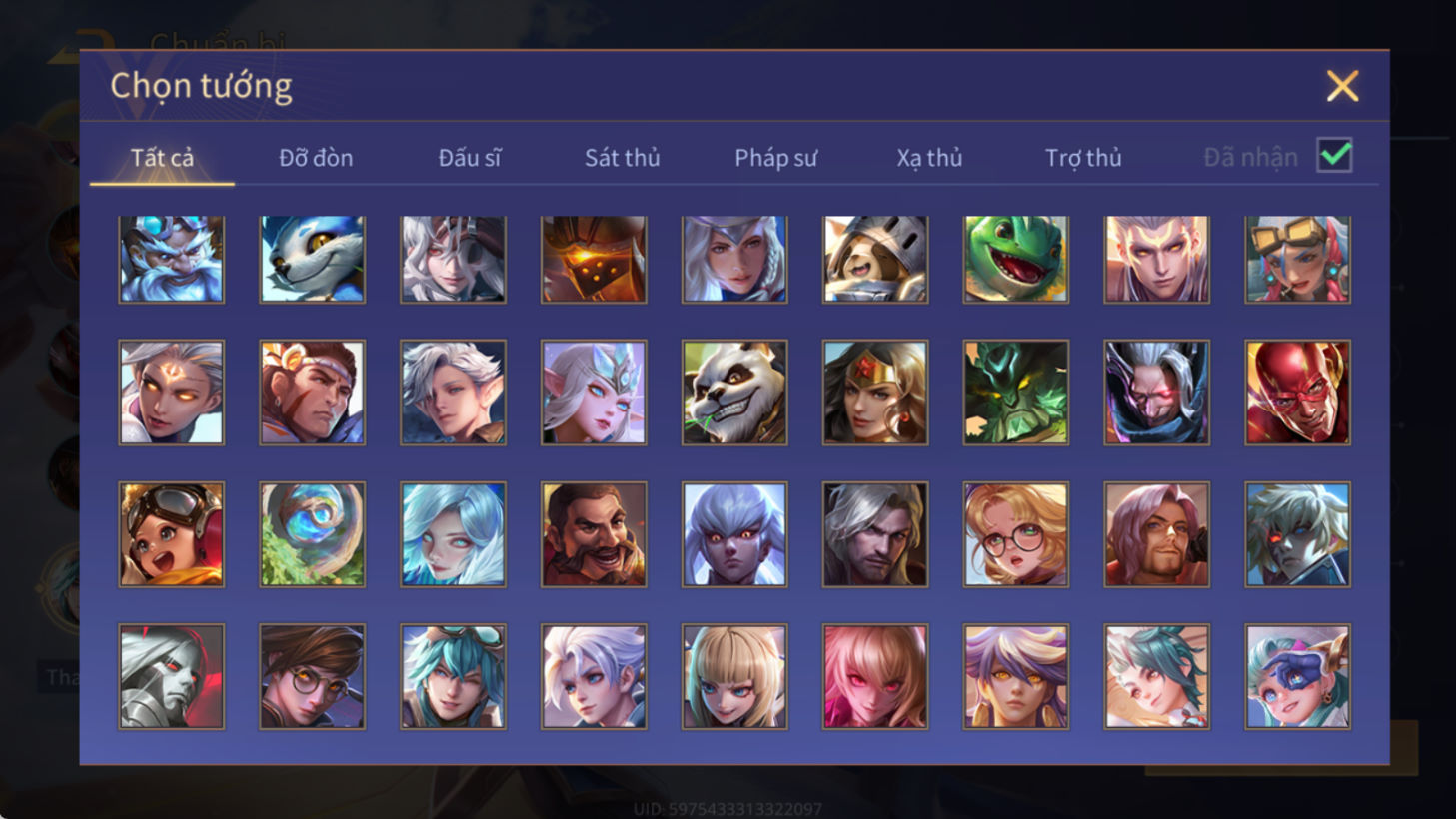Choose the mustached brown-haired man hero

[x=594, y=534]
